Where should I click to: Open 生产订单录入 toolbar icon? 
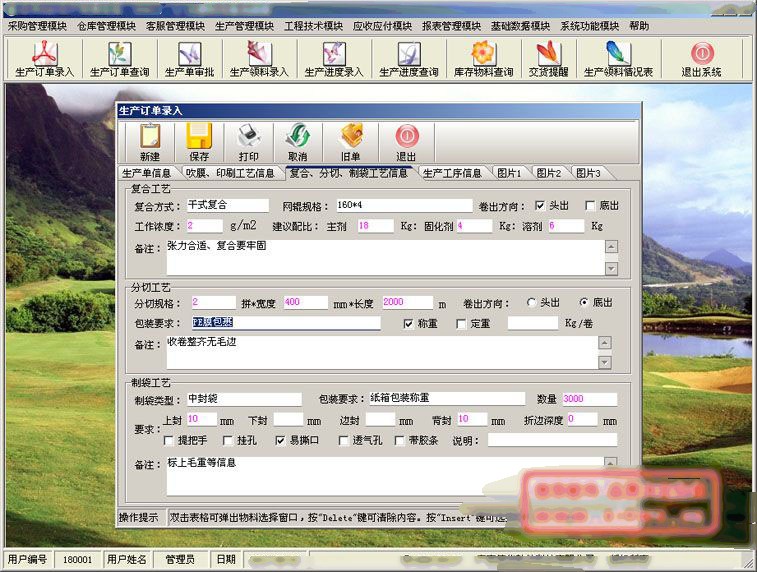44,59
